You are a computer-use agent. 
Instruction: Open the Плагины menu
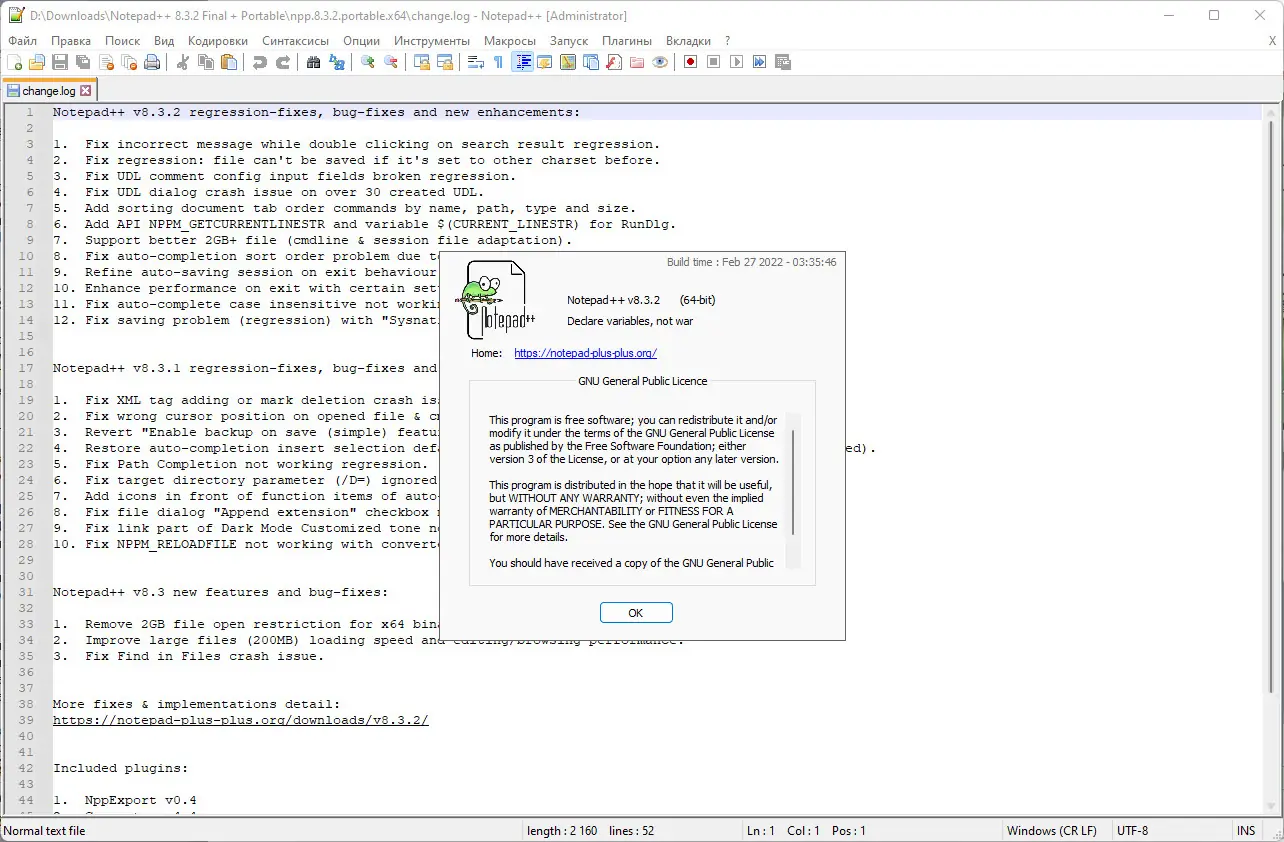[x=627, y=41]
